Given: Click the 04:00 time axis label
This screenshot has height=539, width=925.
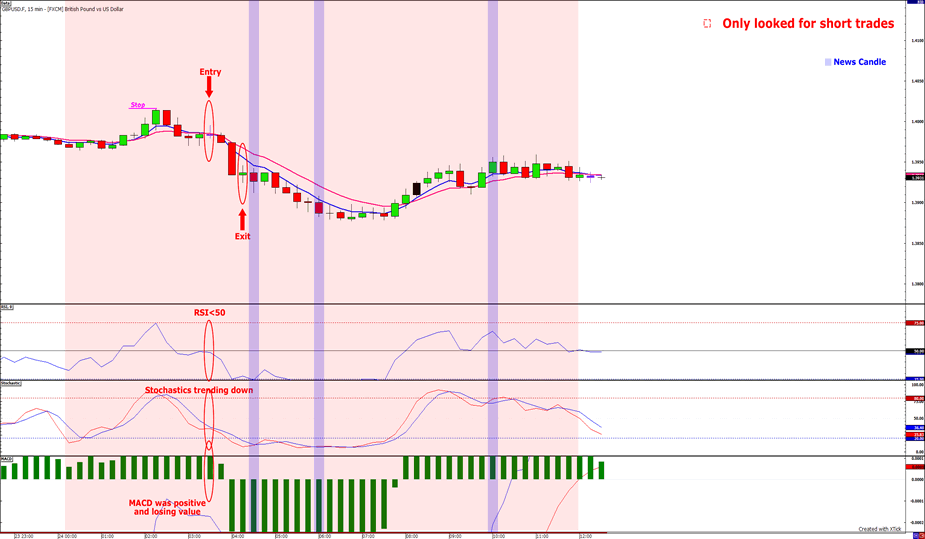Looking at the screenshot, I should (238, 537).
